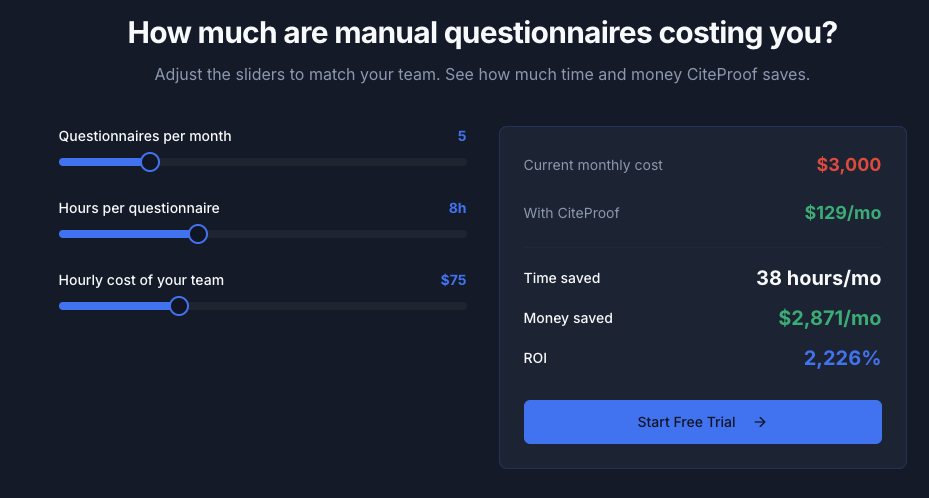Screen dimensions: 929x498
Task: Click the 38 hours/mo time saved figure
Action: (818, 278)
